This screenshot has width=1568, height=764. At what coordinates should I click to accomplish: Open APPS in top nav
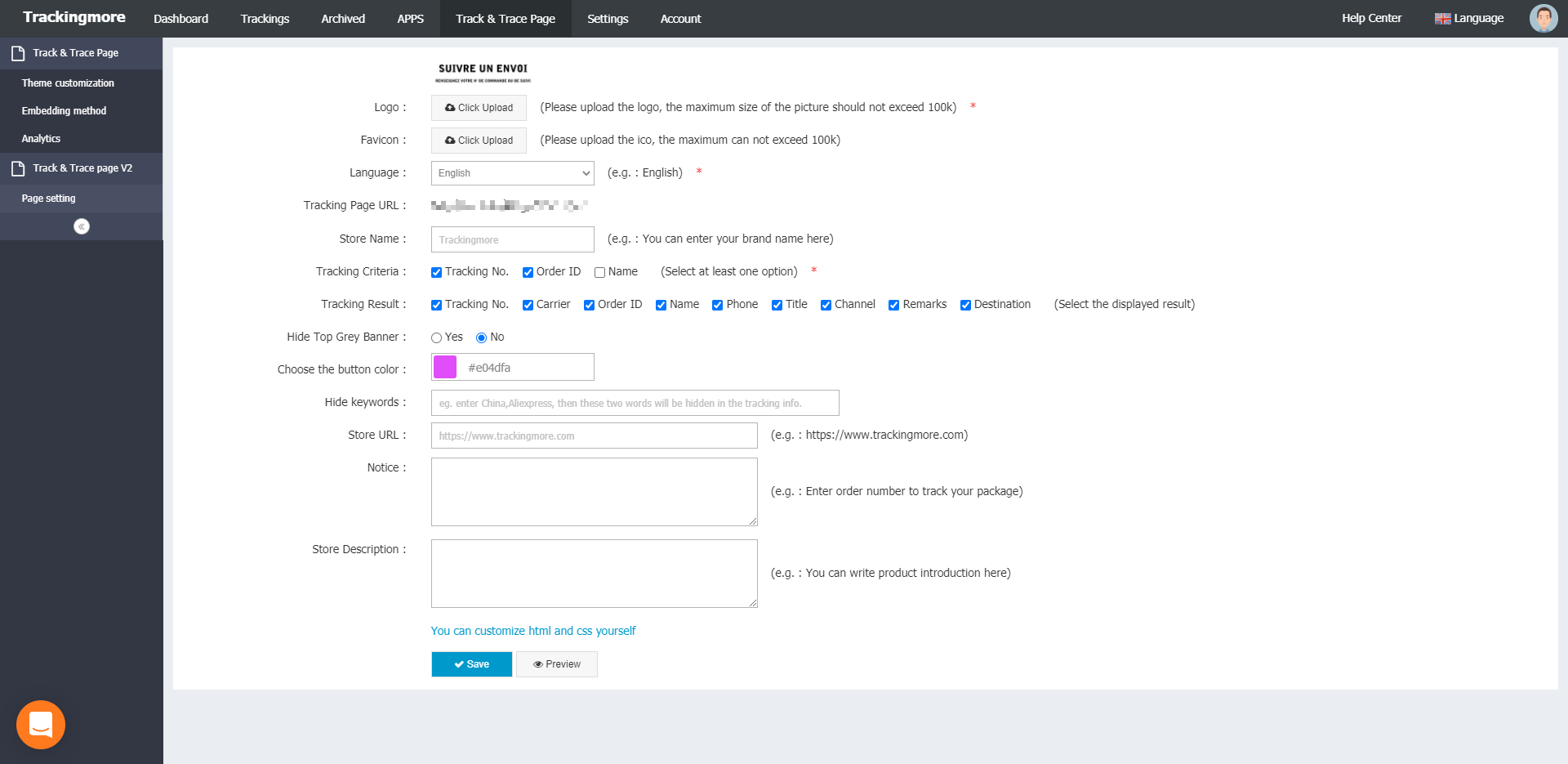coord(410,19)
